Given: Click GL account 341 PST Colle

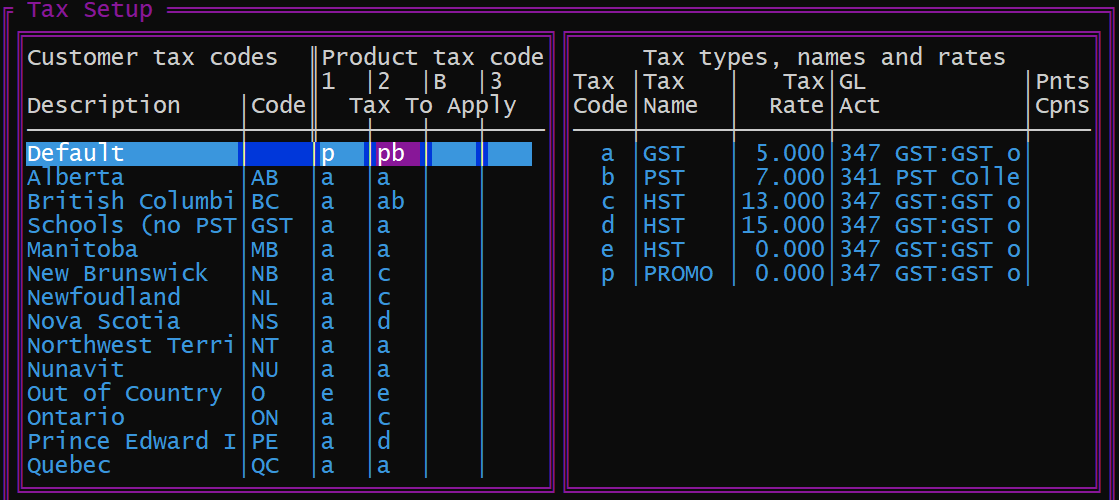Looking at the screenshot, I should (930, 178).
